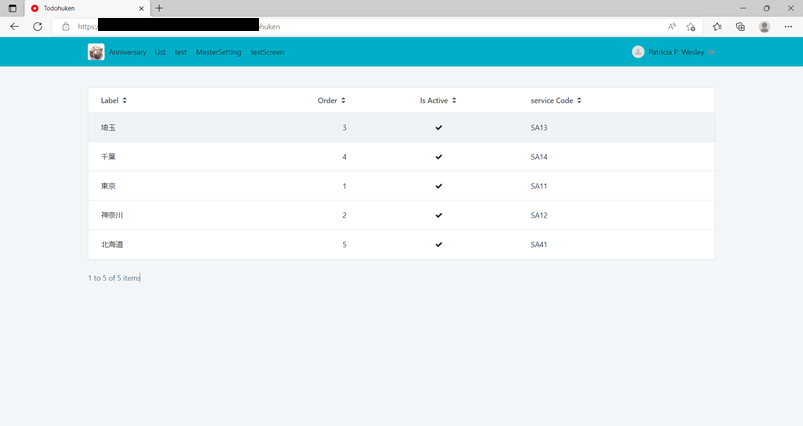Viewport: 803px width, 426px height.
Task: Click the read aloud icon in address bar
Action: coord(672,27)
